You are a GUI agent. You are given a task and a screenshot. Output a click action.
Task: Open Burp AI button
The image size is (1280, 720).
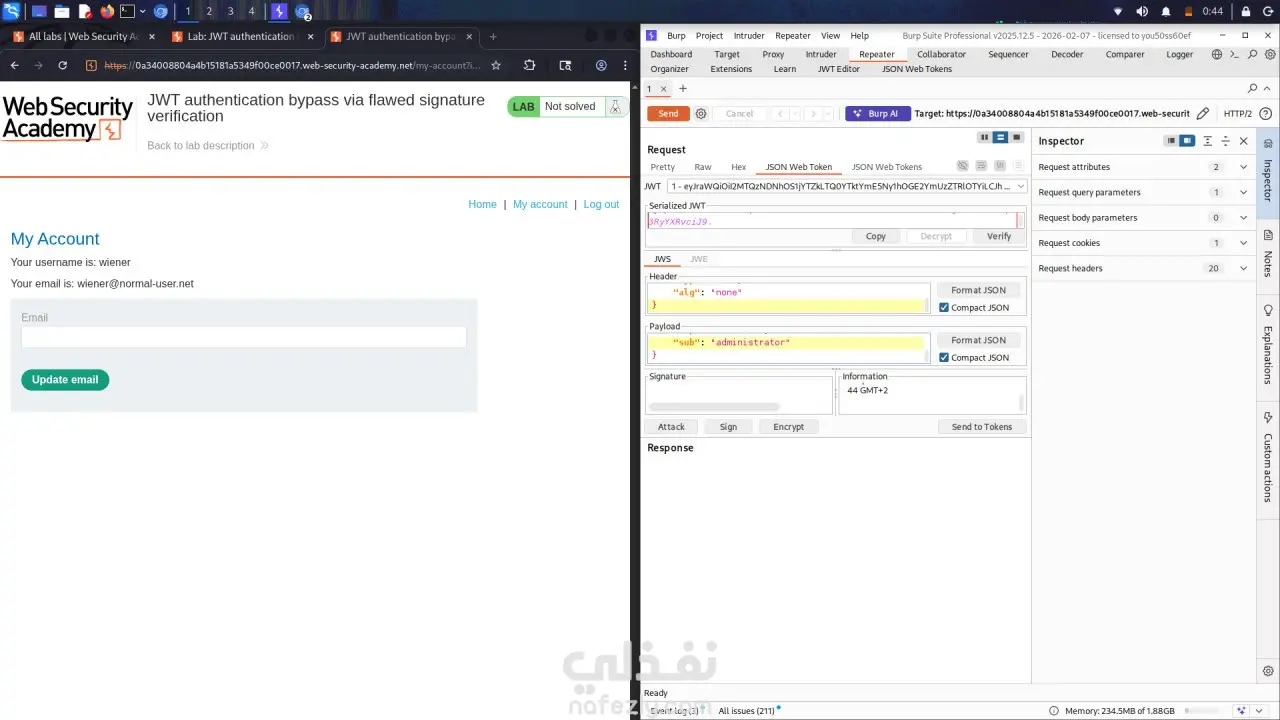tap(877, 114)
